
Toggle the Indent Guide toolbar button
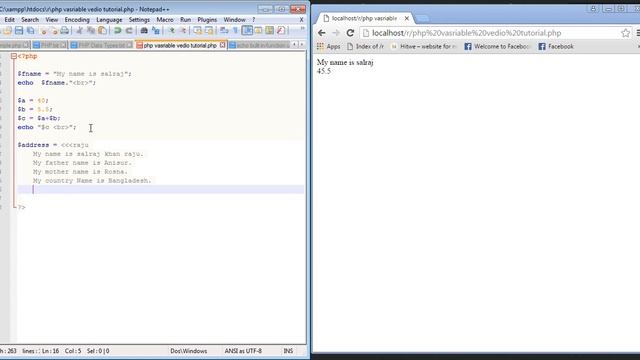tap(247, 31)
